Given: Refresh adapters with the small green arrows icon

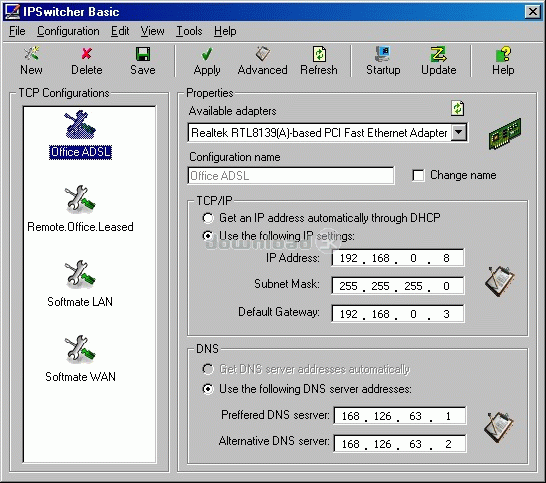Looking at the screenshot, I should coord(458,108).
